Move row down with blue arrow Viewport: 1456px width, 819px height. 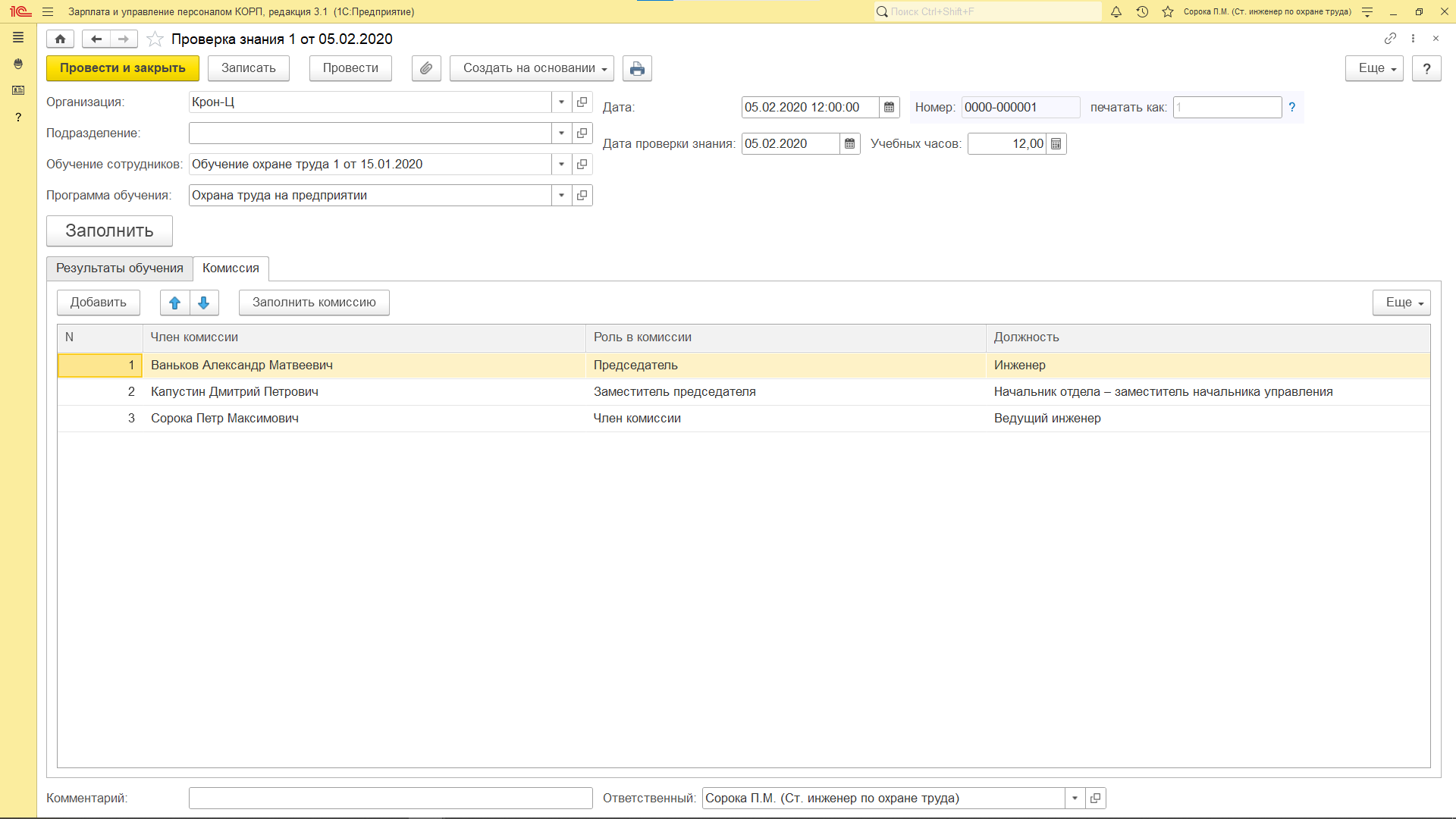[203, 303]
